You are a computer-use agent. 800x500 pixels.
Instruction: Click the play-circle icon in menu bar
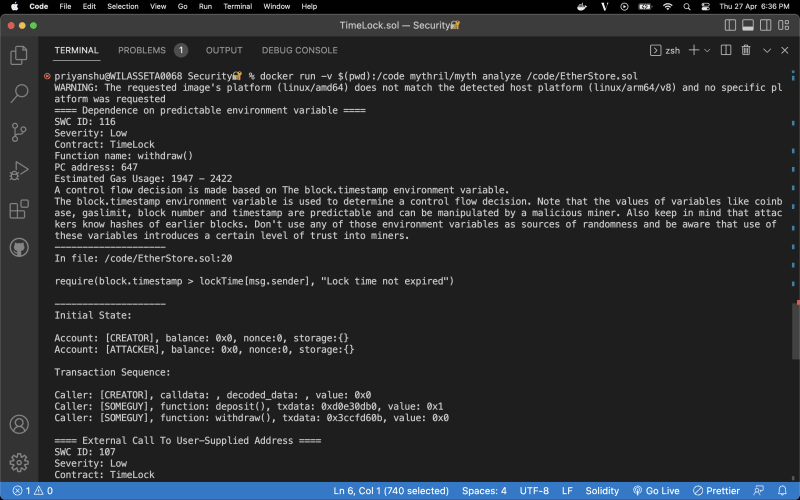[x=624, y=6]
